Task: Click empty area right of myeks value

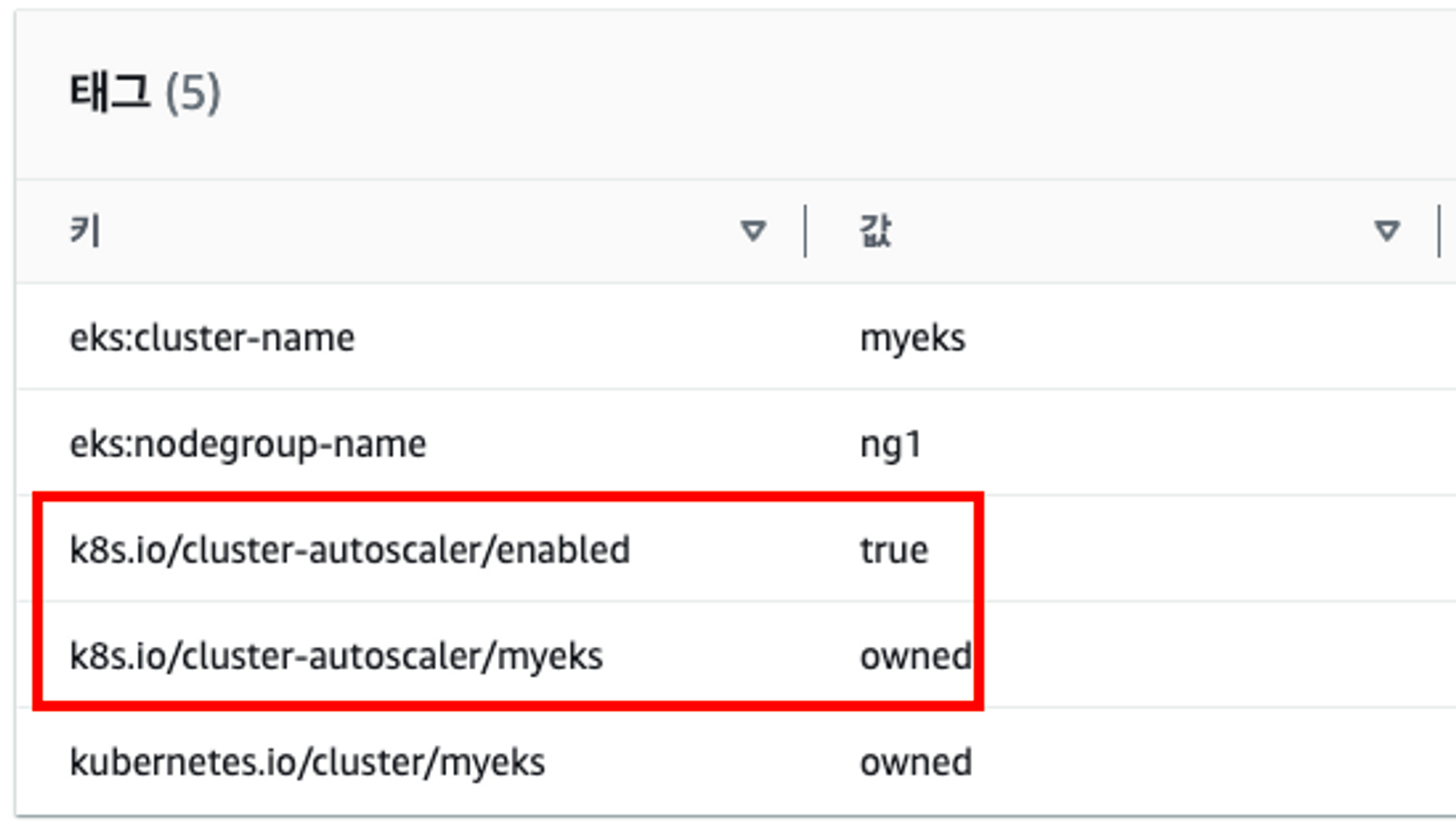Action: pyautogui.click(x=1201, y=339)
